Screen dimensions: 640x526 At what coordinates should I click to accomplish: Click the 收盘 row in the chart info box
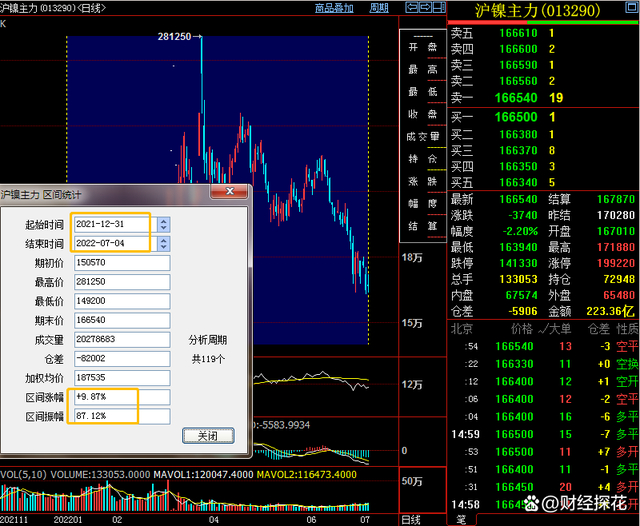423,114
